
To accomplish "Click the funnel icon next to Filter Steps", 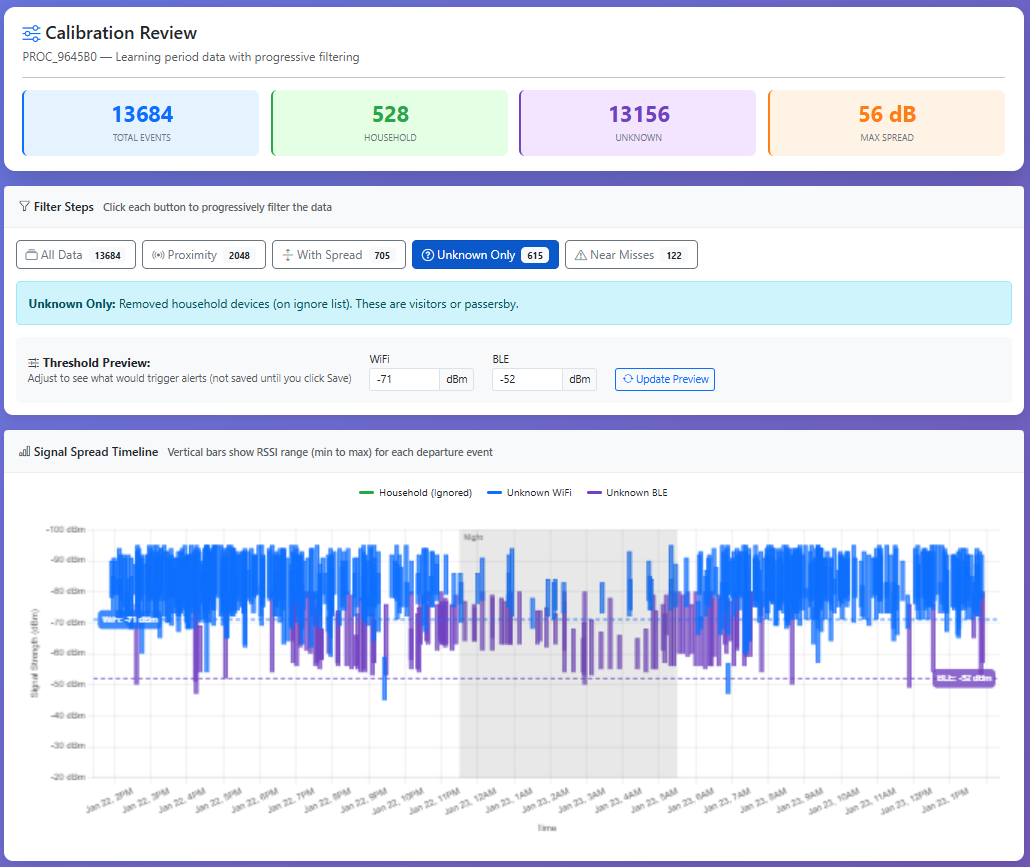I will (x=24, y=207).
